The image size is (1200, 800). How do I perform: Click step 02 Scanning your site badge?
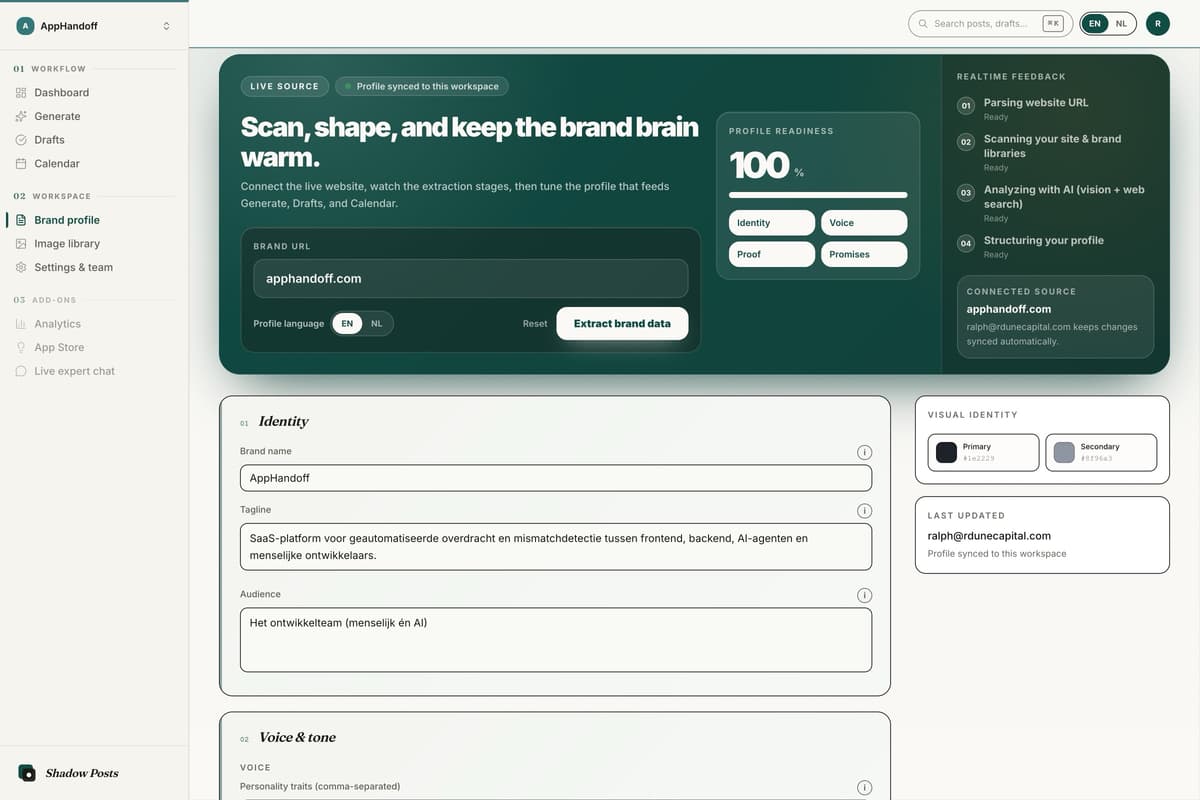tap(966, 142)
